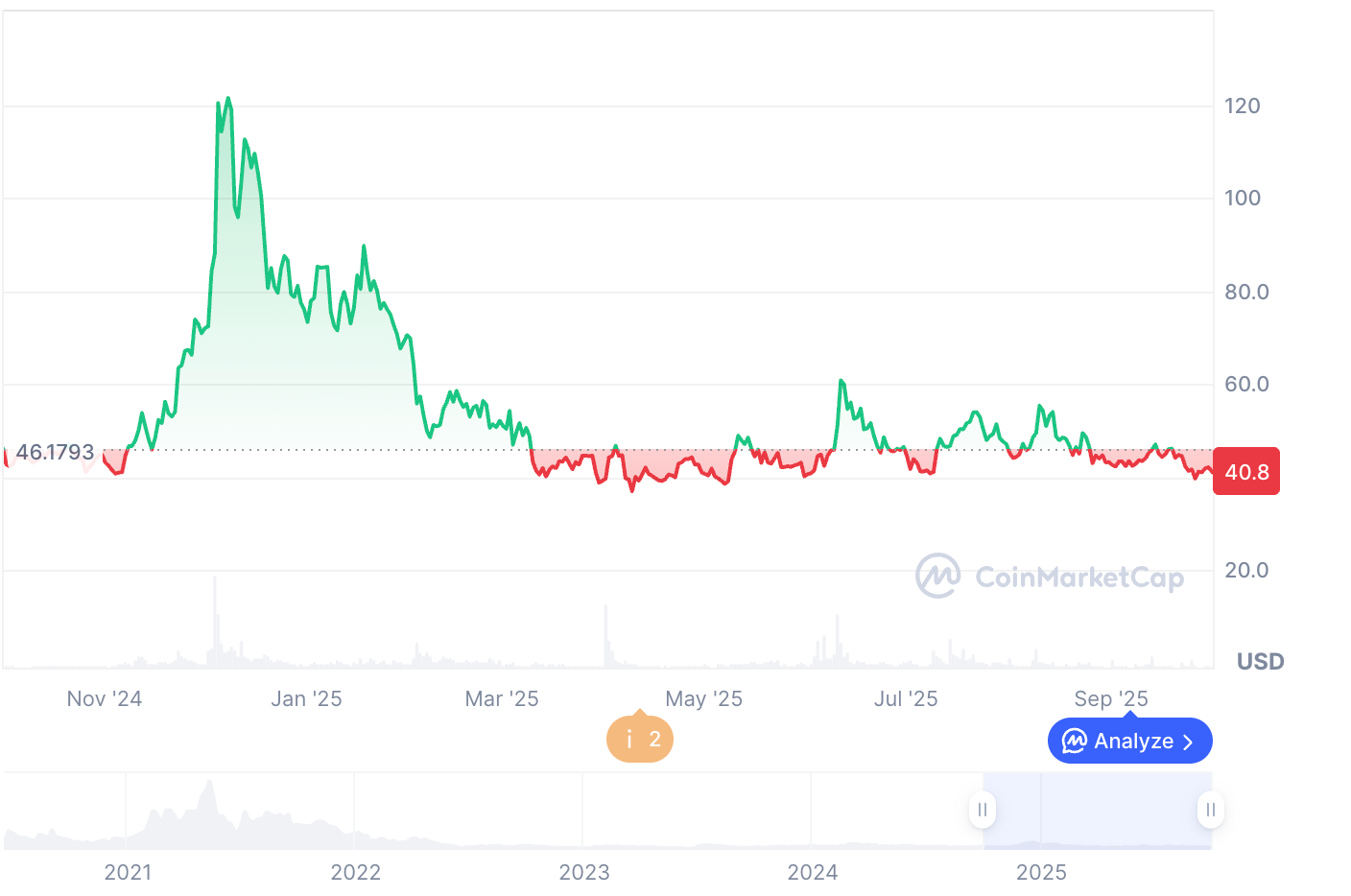The height and width of the screenshot is (896, 1351).
Task: Click the CoinMarketCap watermark text
Action: (x=1078, y=578)
